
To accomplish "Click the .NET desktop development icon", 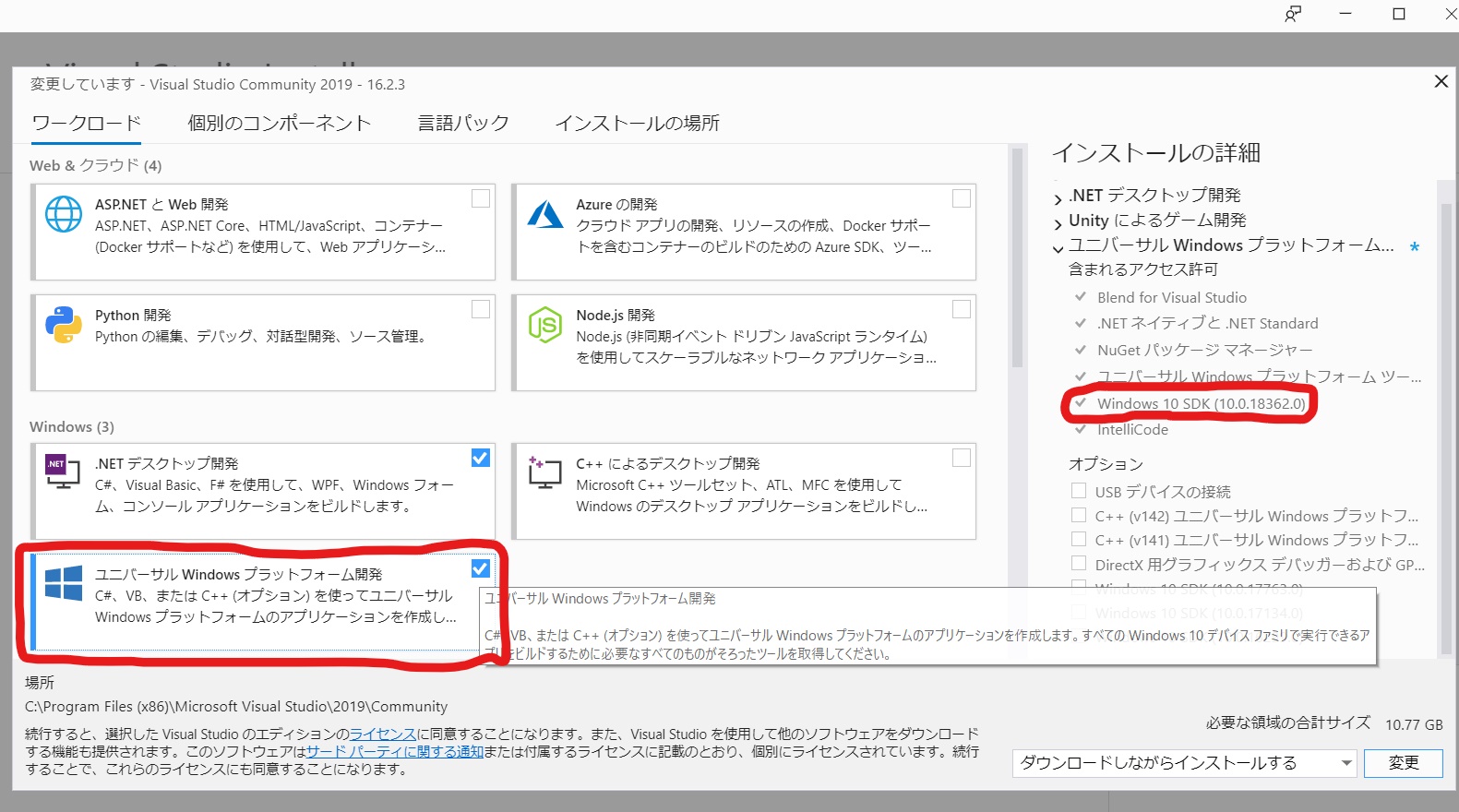I will coord(63,472).
